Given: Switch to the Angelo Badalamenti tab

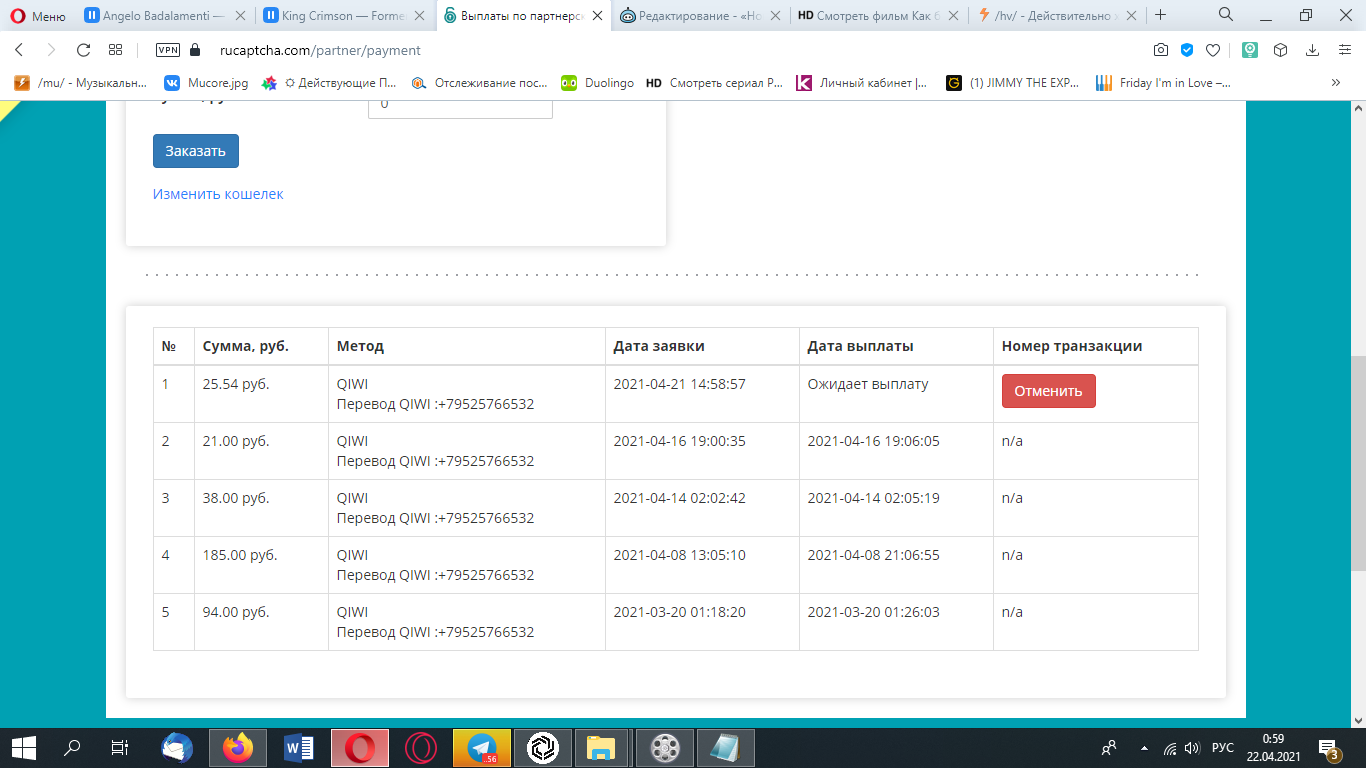Looking at the screenshot, I should click(x=165, y=16).
